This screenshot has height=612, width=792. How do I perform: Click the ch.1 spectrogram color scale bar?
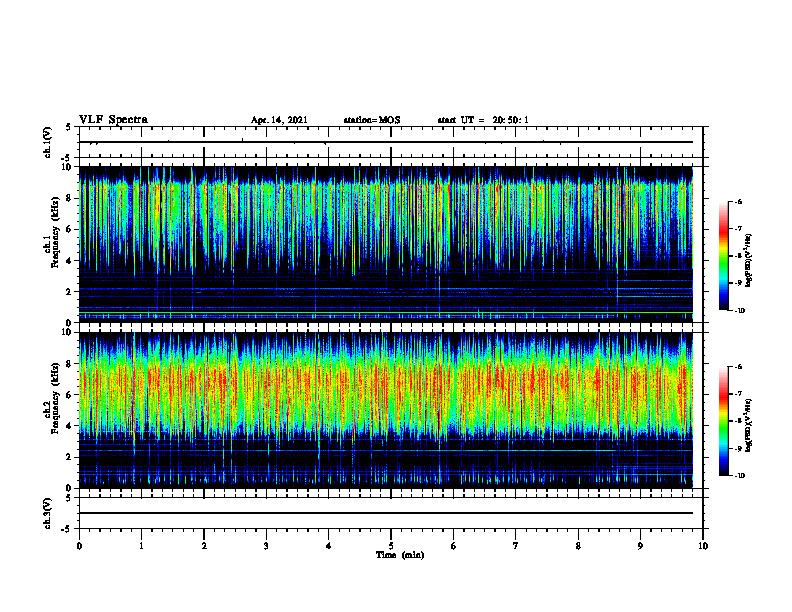724,256
